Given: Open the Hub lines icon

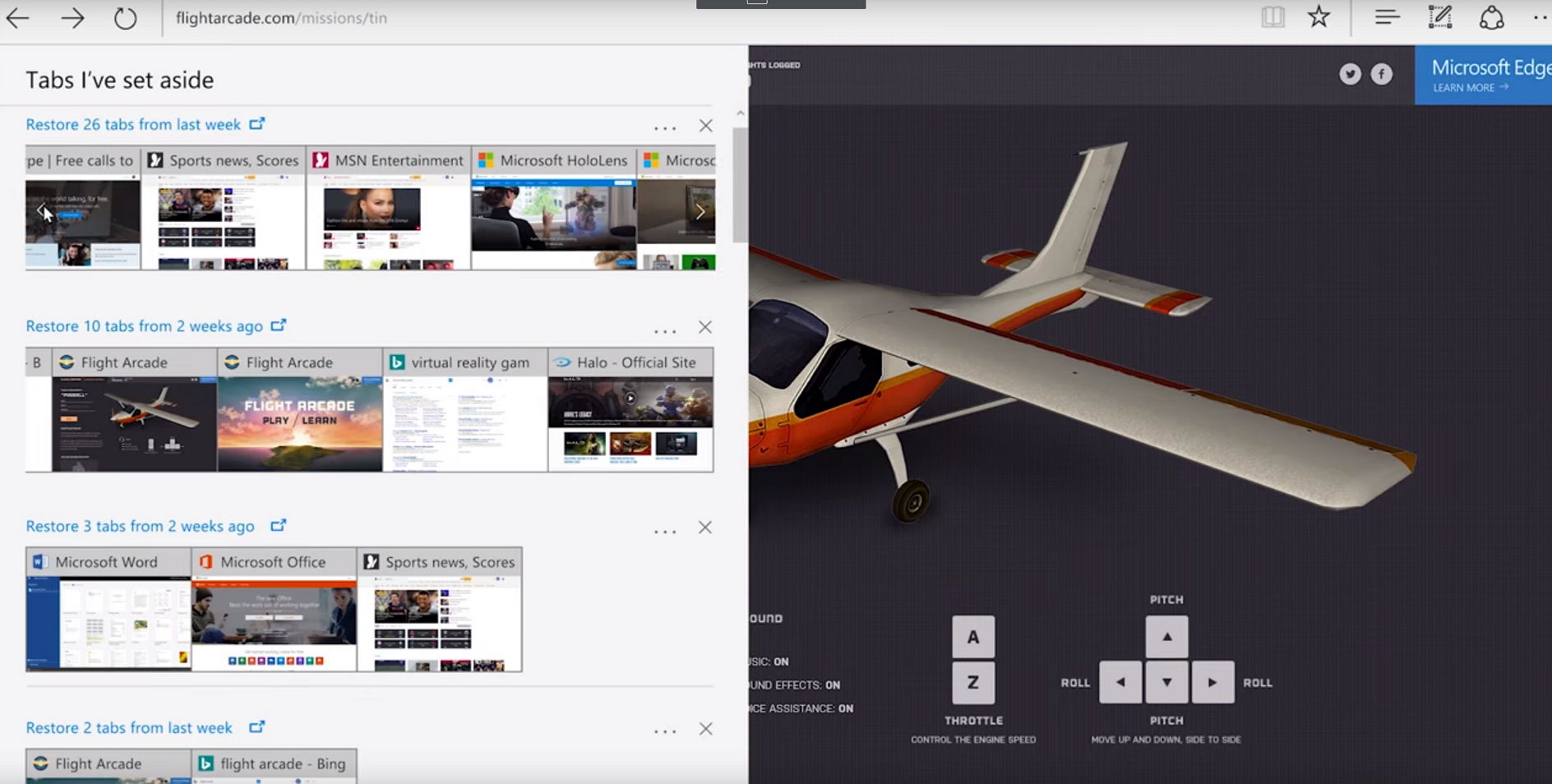Looking at the screenshot, I should click(1388, 17).
